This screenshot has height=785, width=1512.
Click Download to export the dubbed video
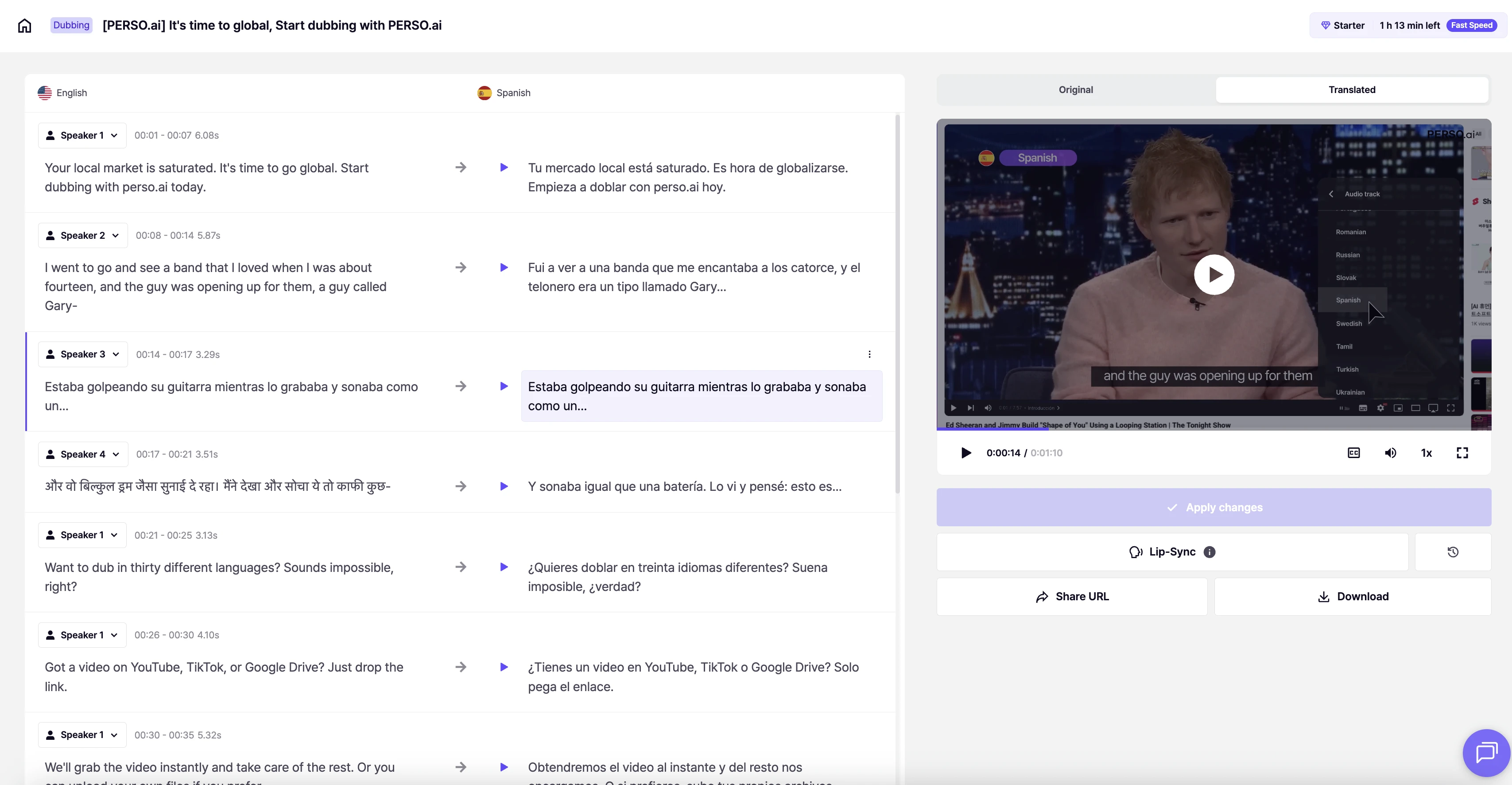[1353, 596]
